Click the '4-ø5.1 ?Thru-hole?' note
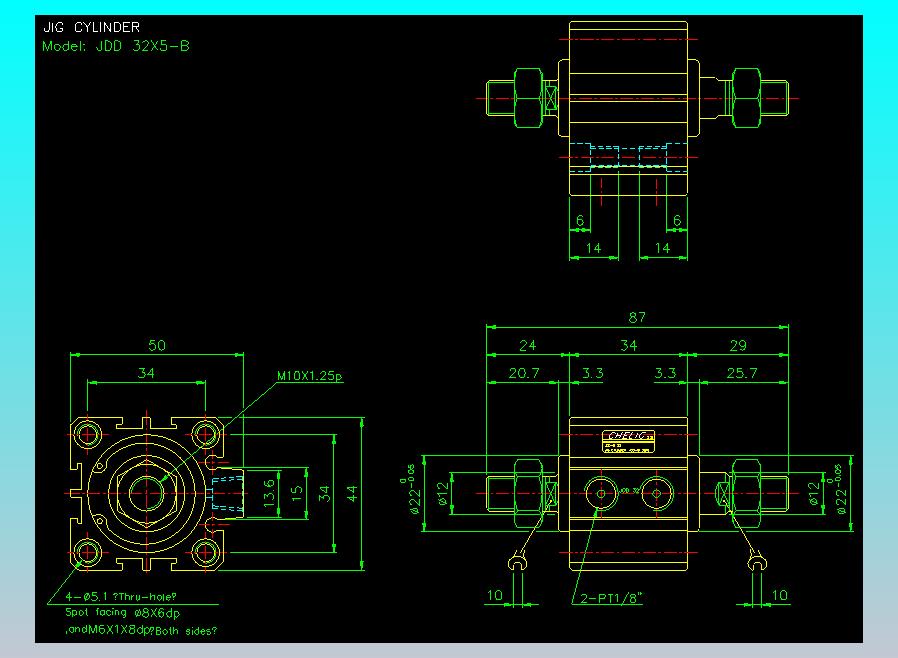 coord(121,597)
